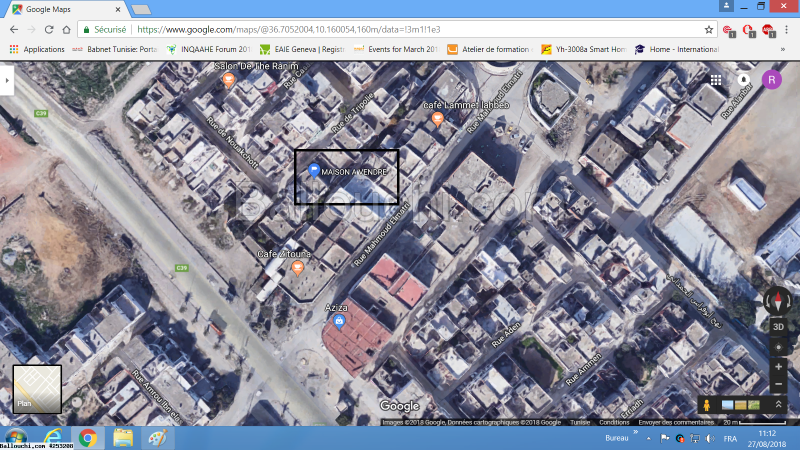Screen dimensions: 800x450
Task: Expand the Bureau toolbar chevron
Action: tap(636, 432)
